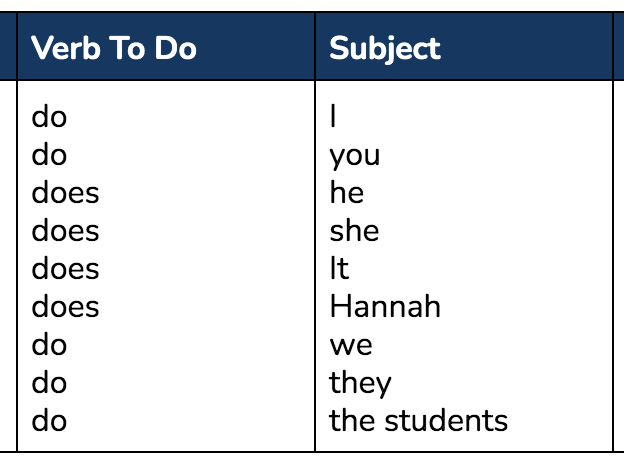Click the name 'Hannah' in Subject column

385,306
